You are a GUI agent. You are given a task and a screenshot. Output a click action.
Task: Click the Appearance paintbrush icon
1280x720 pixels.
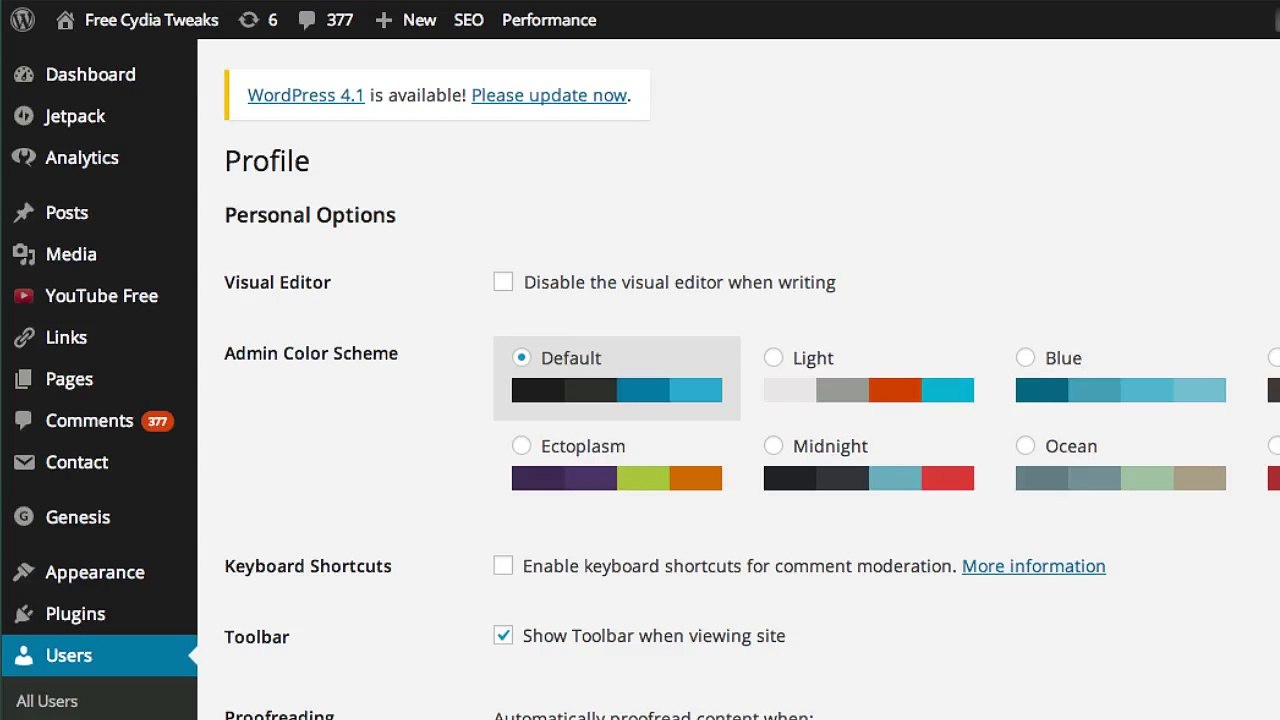[24, 572]
